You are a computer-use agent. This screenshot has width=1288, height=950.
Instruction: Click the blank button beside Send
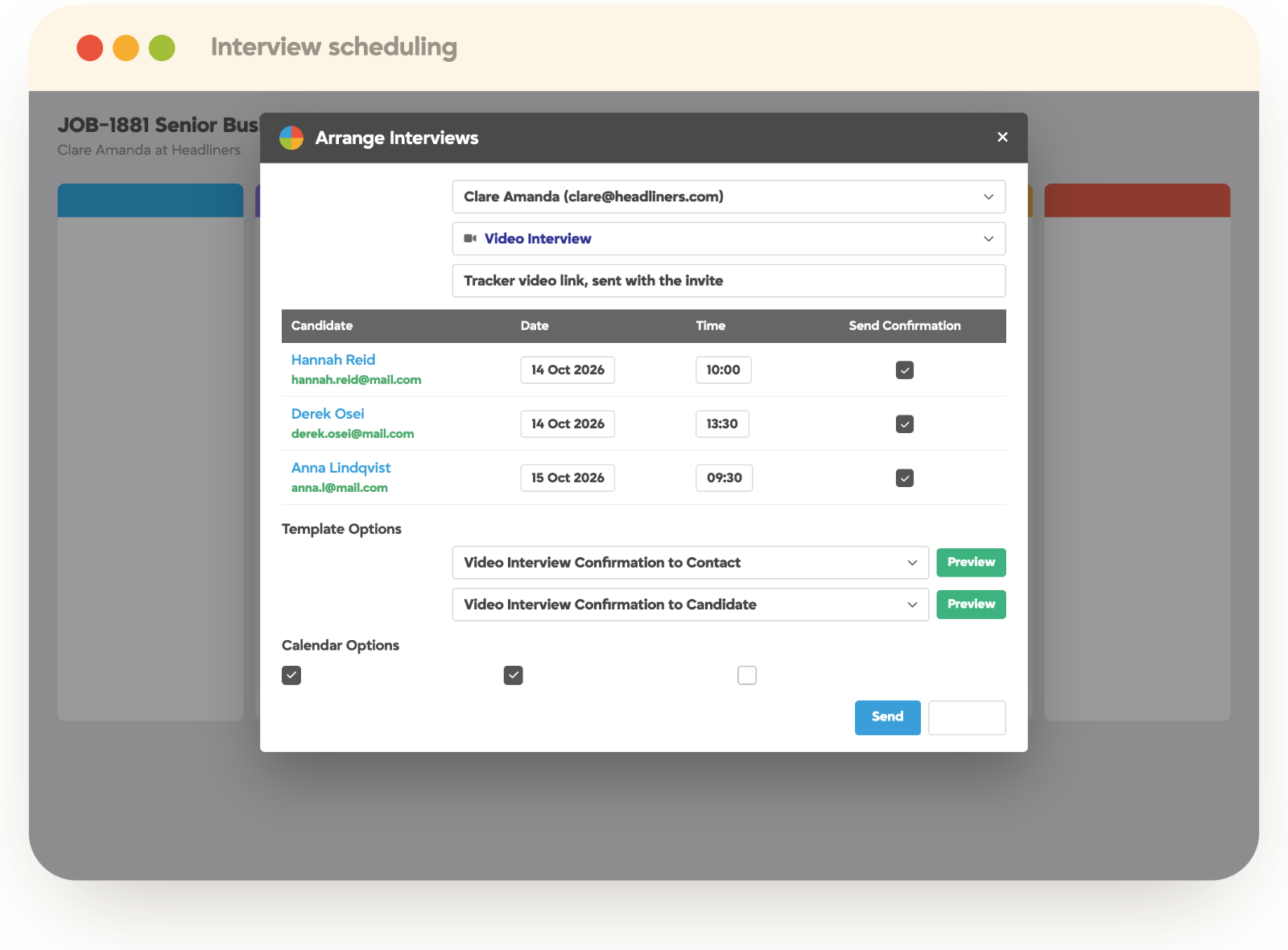pos(967,717)
